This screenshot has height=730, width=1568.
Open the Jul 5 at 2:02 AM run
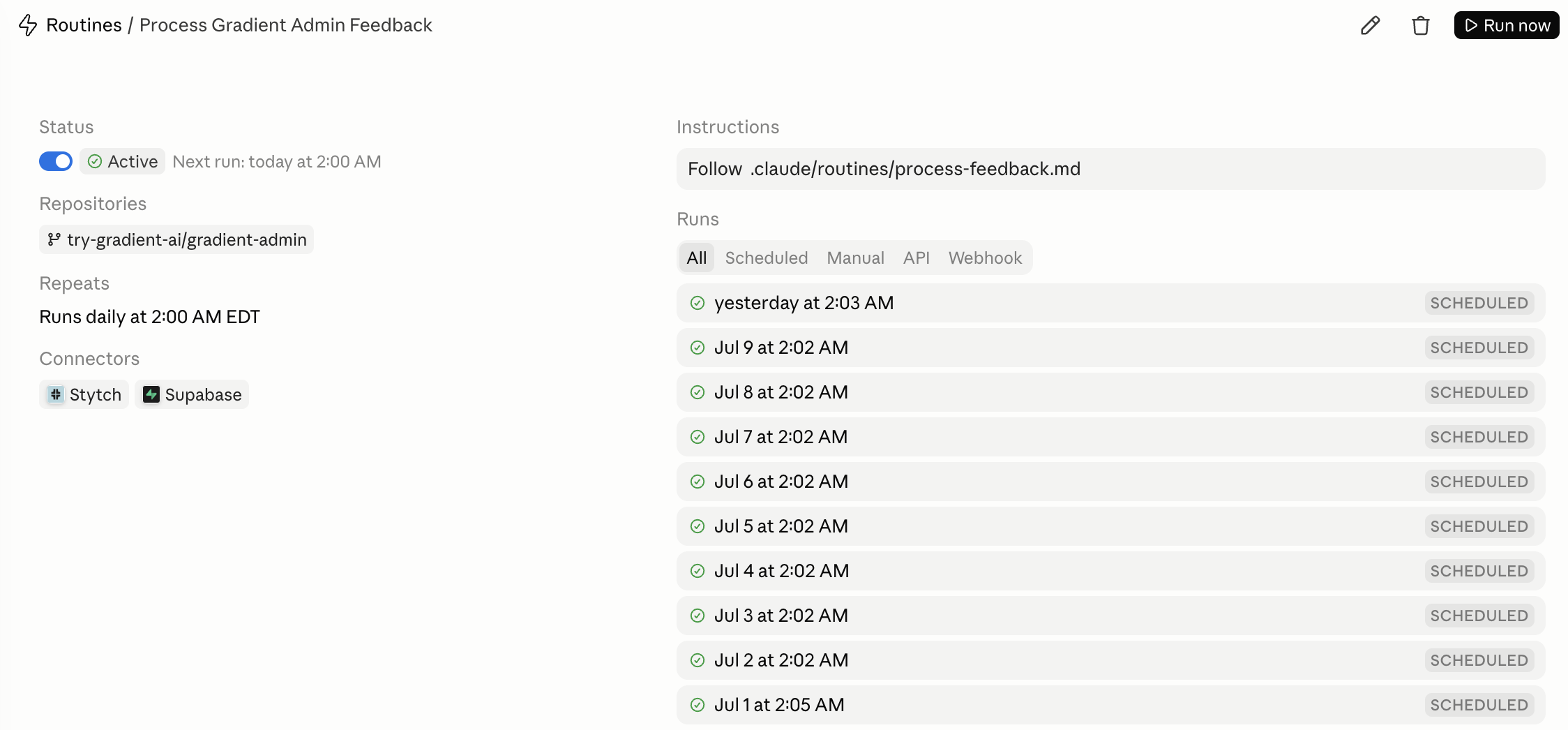[x=1110, y=526]
